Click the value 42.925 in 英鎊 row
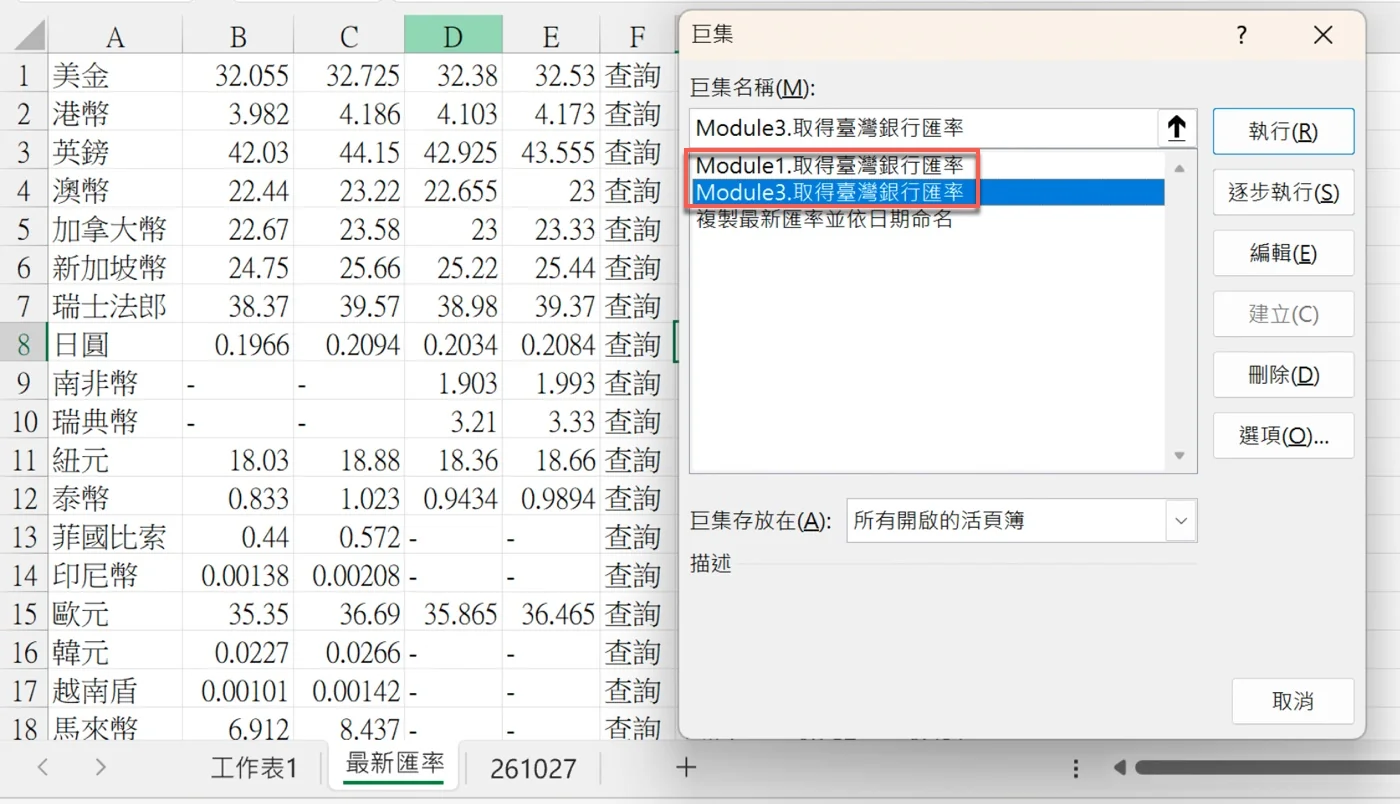 click(461, 152)
